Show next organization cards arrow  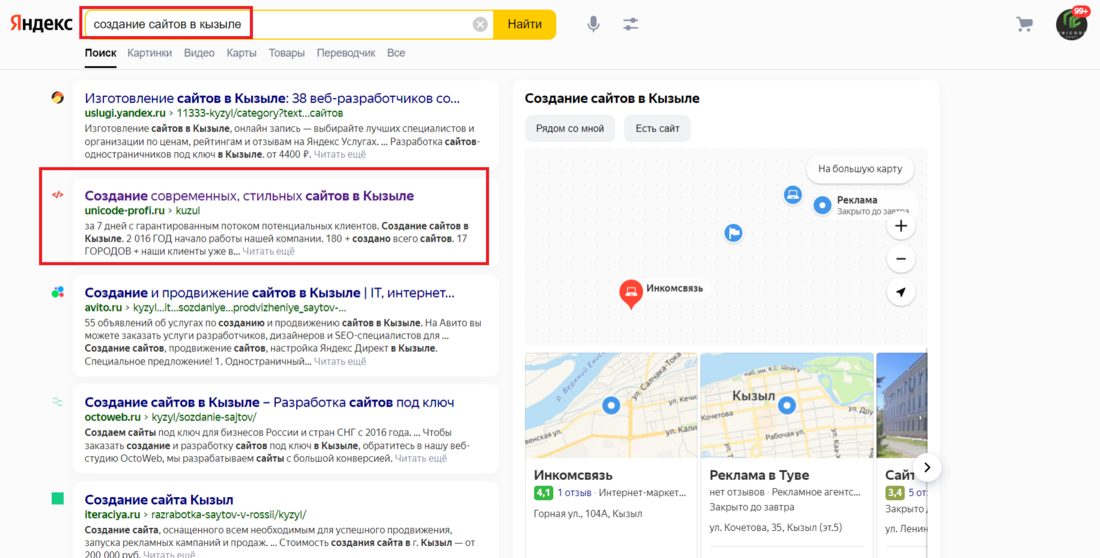click(927, 467)
